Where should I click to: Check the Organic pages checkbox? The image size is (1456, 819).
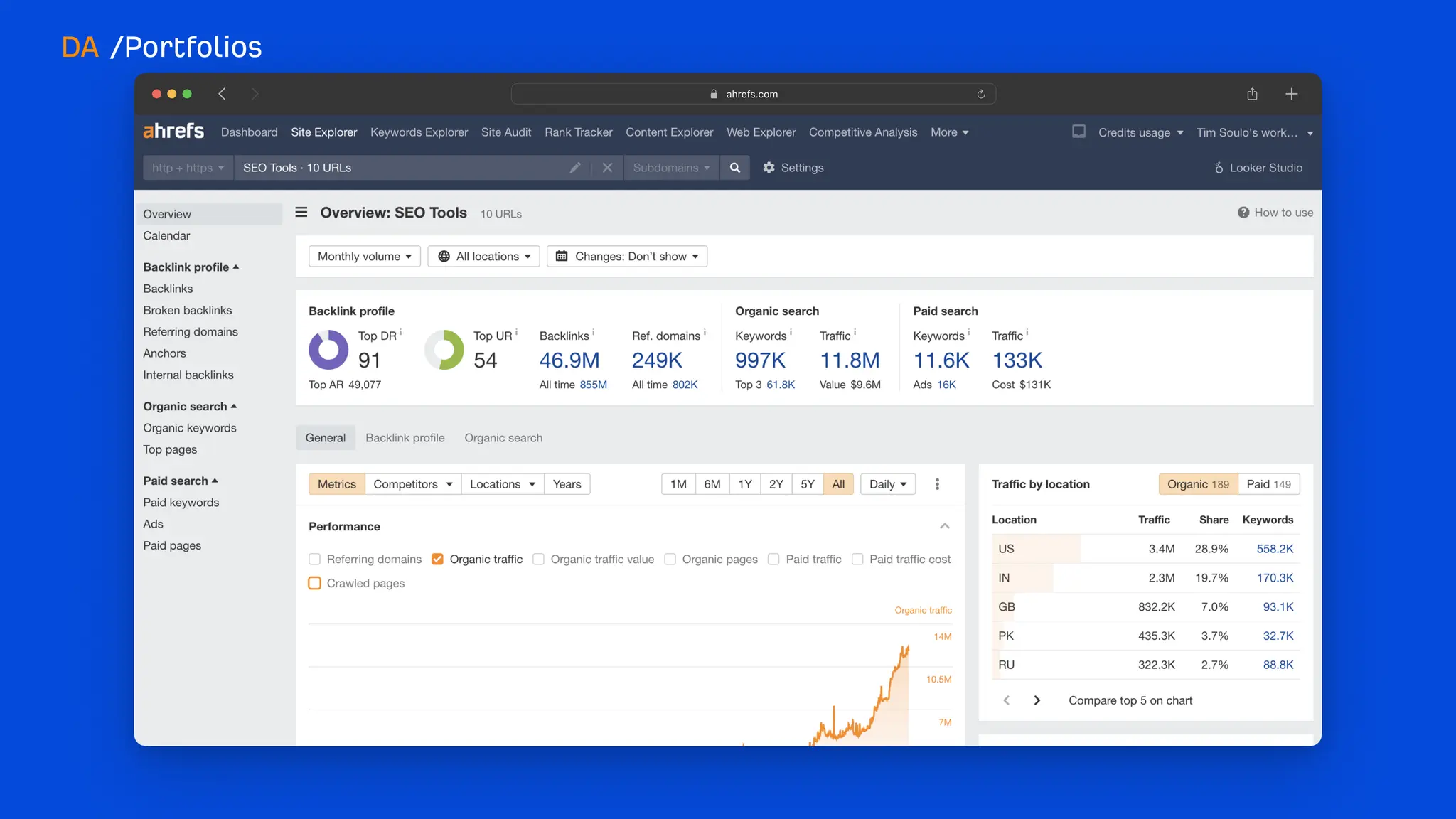coord(670,560)
